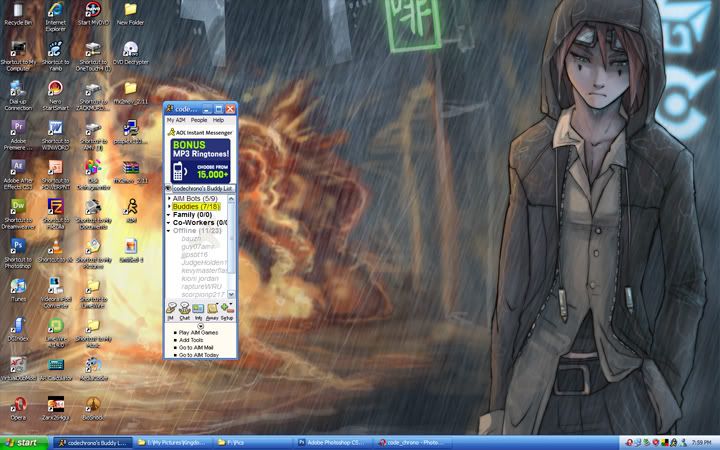
Task: Open Shortcut to POWERPNT icon
Action: click(x=56, y=175)
